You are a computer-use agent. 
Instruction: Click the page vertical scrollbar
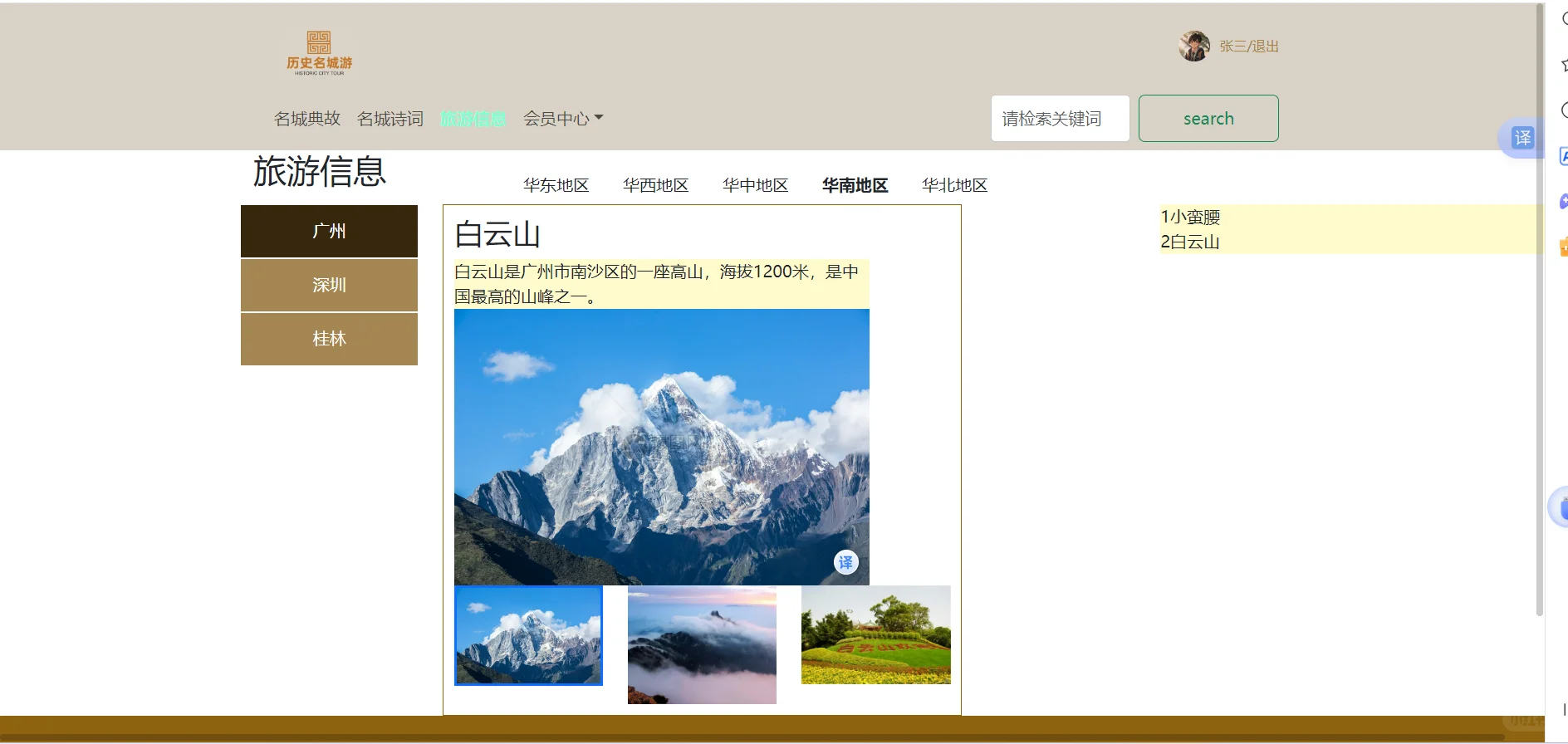1539,309
